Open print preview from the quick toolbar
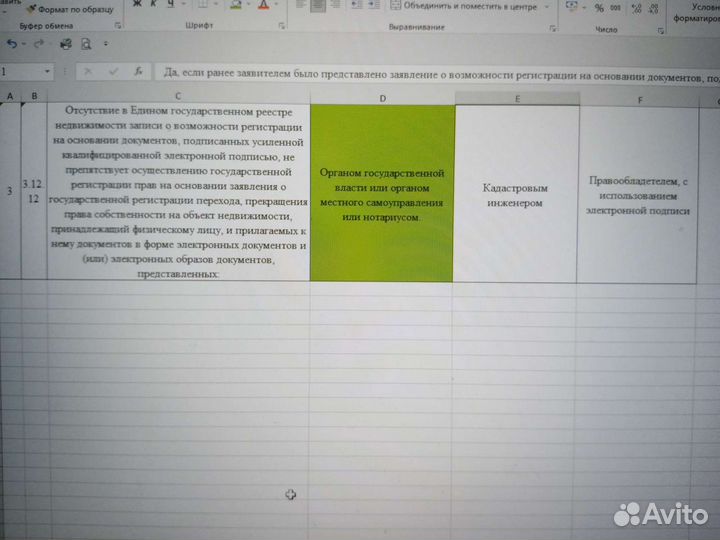 (x=86, y=44)
